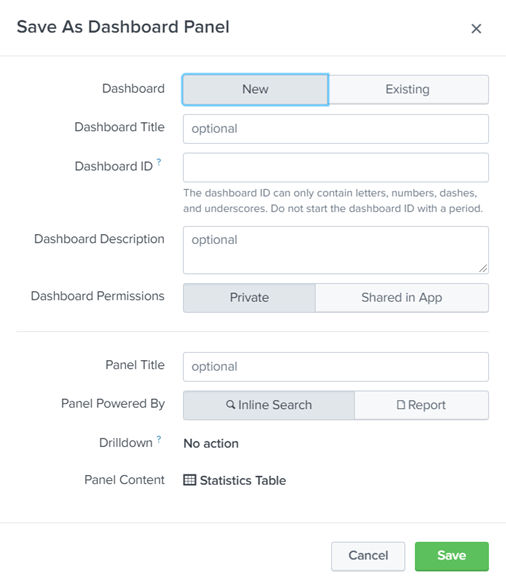Select New dashboard option
The width and height of the screenshot is (506, 587).
255,89
